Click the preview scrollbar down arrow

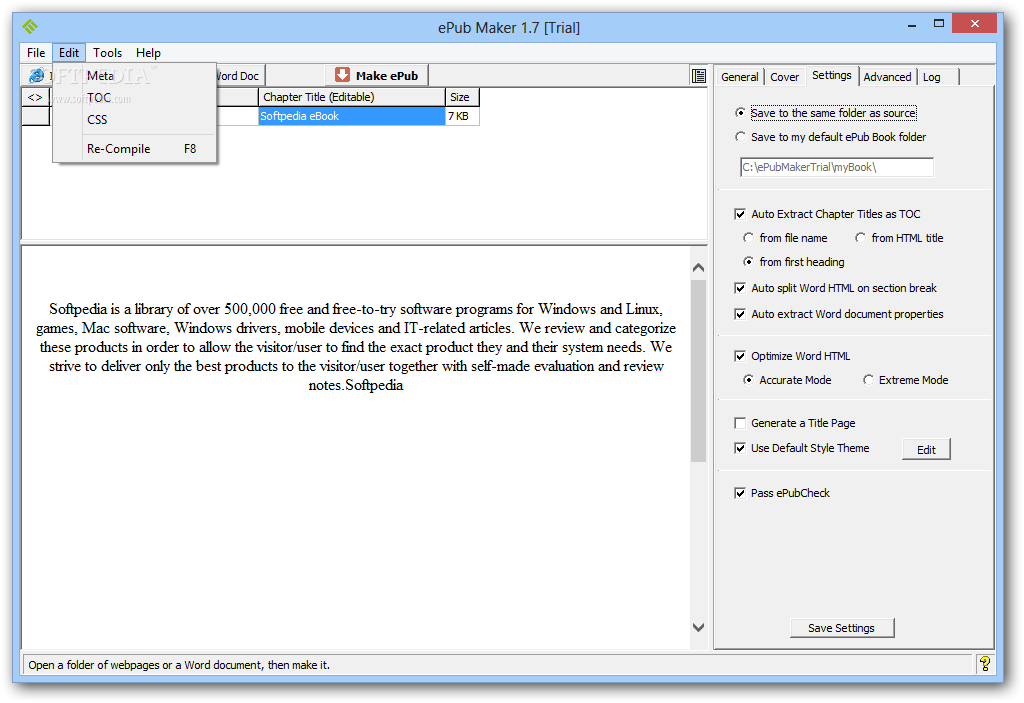coord(698,627)
